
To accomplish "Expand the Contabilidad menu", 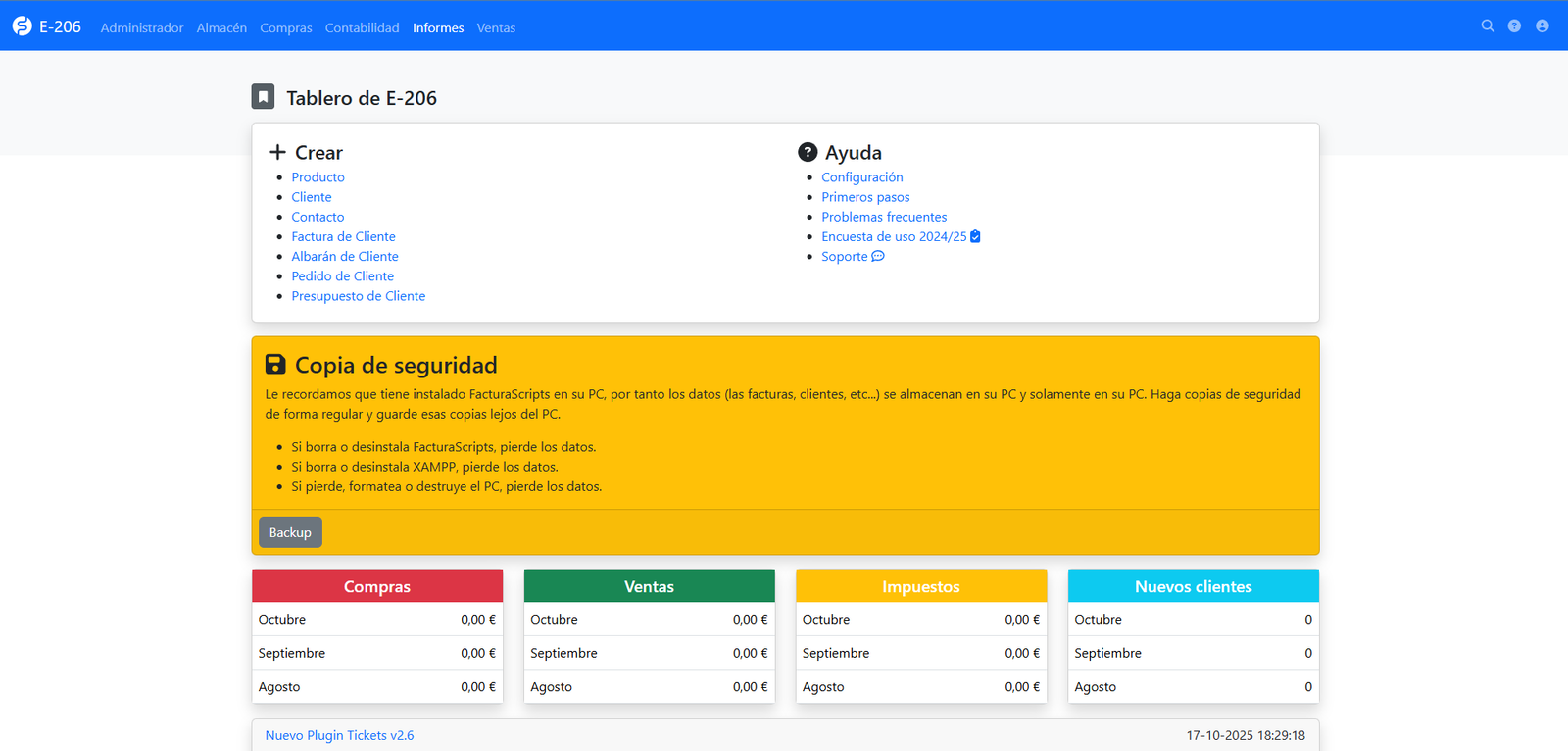I will point(363,27).
